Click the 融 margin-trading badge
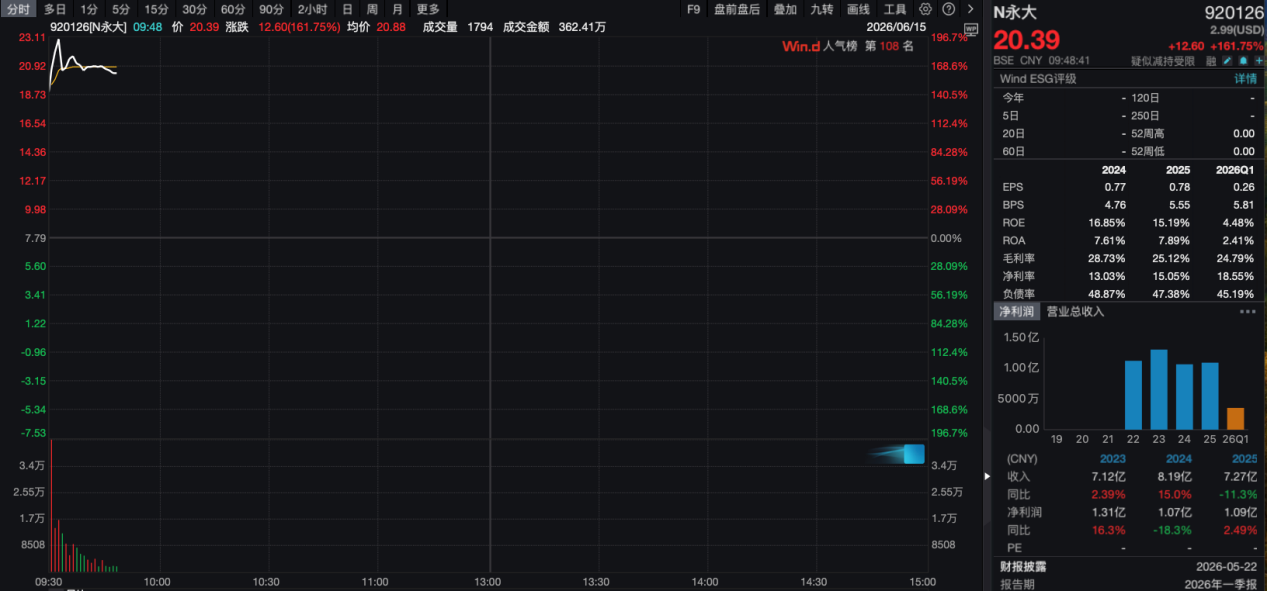 pyautogui.click(x=1211, y=61)
